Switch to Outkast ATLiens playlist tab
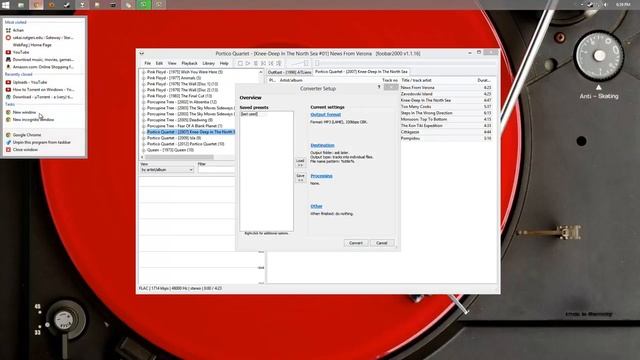The image size is (640, 360). click(x=289, y=72)
